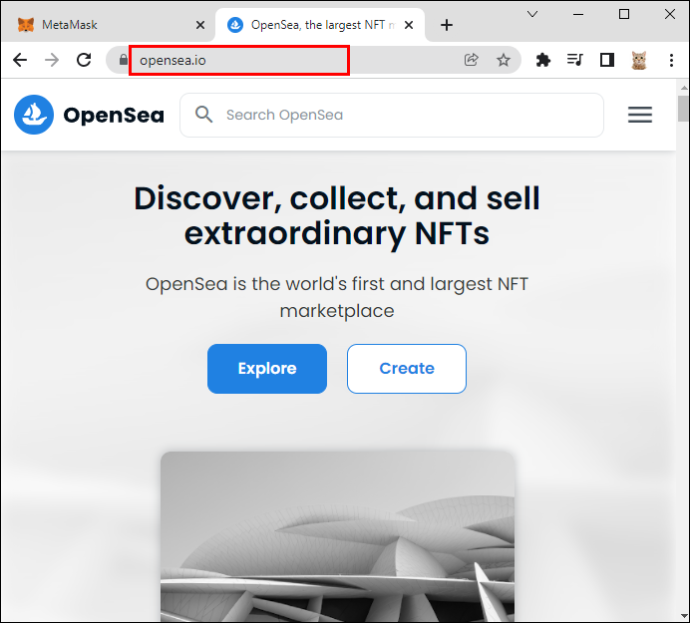
Task: Minimize the browser window
Action: 578,14
